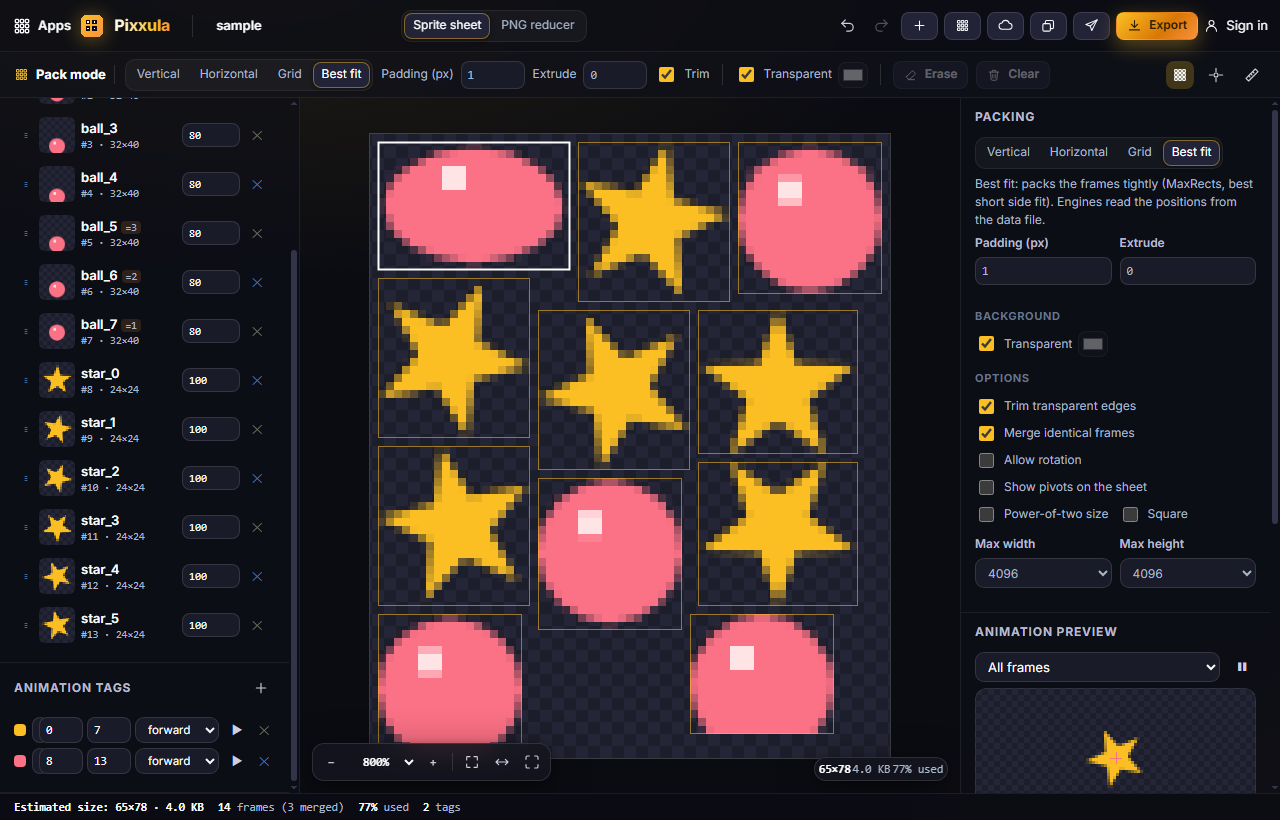This screenshot has height=820, width=1280.
Task: Open direction dropdown for tag 0–7
Action: pyautogui.click(x=177, y=730)
